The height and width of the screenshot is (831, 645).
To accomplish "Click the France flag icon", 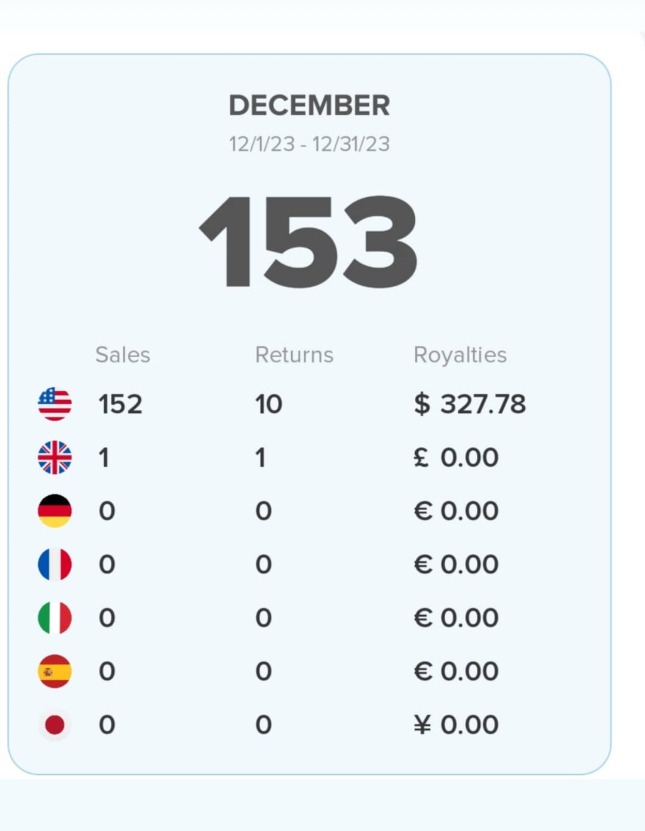I will point(55,565).
